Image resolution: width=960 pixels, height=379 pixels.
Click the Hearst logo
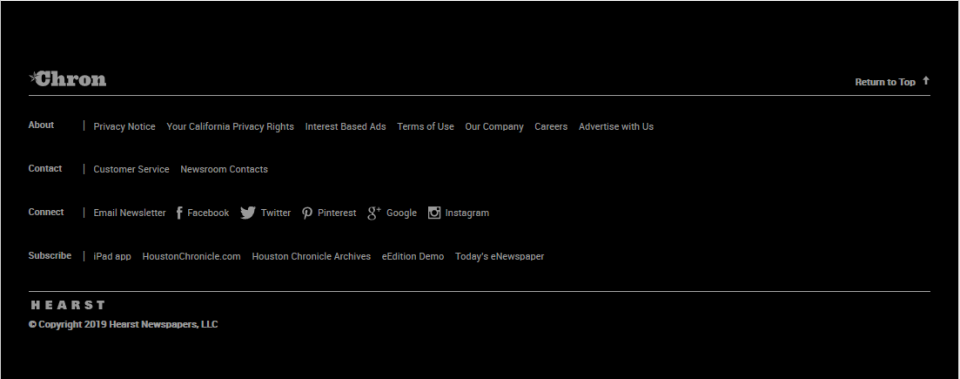68,305
